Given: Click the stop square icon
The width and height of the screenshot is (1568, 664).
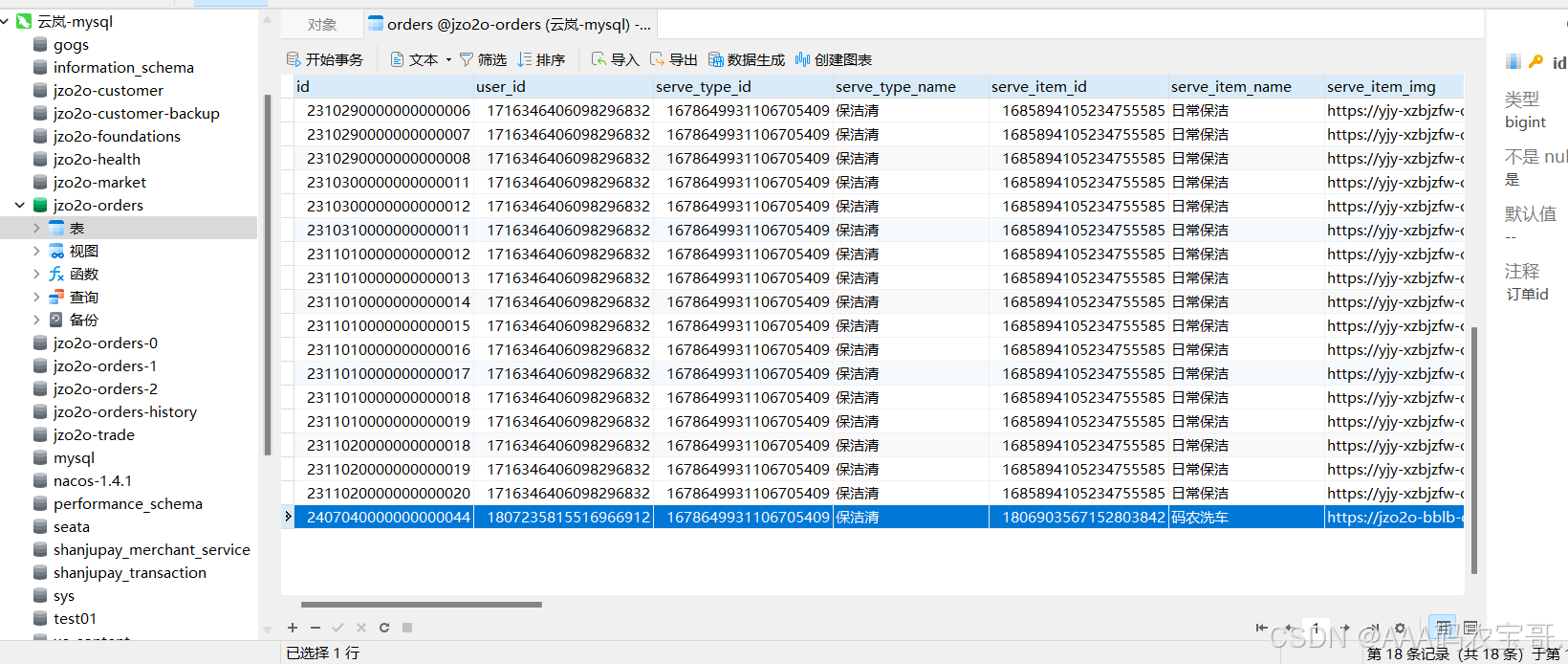Looking at the screenshot, I should (x=407, y=628).
